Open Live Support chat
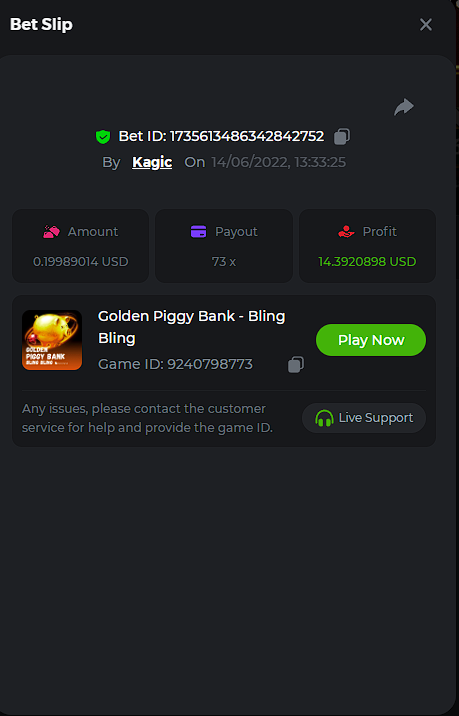Screen dimensions: 459x716 (364, 418)
